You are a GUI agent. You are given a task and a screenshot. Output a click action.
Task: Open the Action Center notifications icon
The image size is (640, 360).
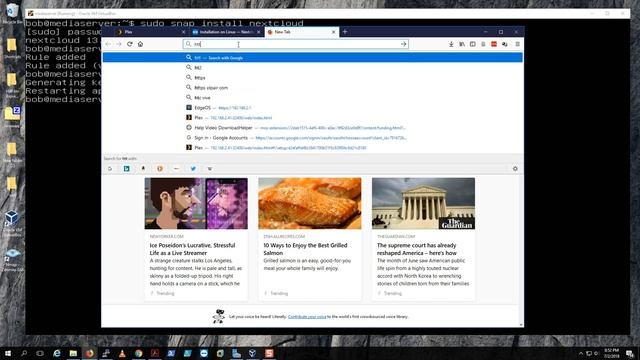coord(630,353)
